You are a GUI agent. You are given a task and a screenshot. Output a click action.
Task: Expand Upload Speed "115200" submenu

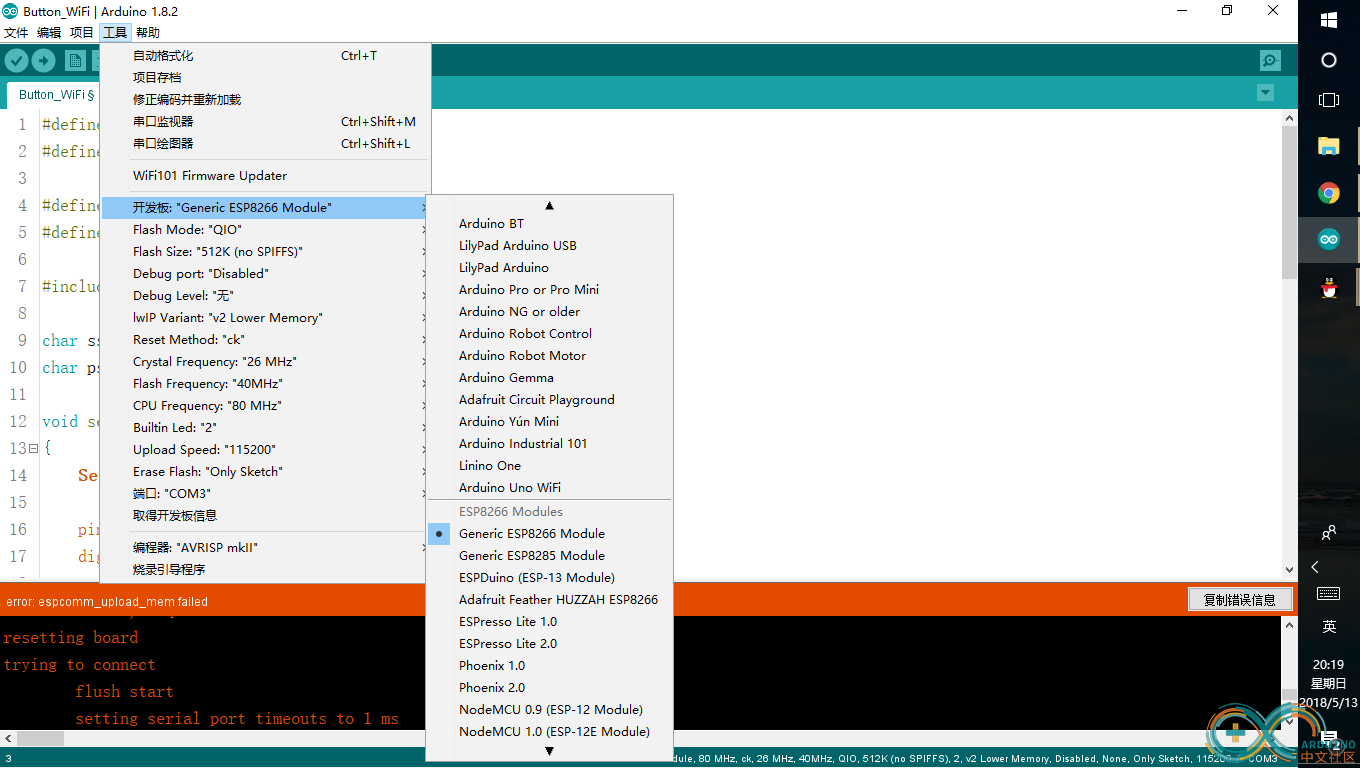266,450
